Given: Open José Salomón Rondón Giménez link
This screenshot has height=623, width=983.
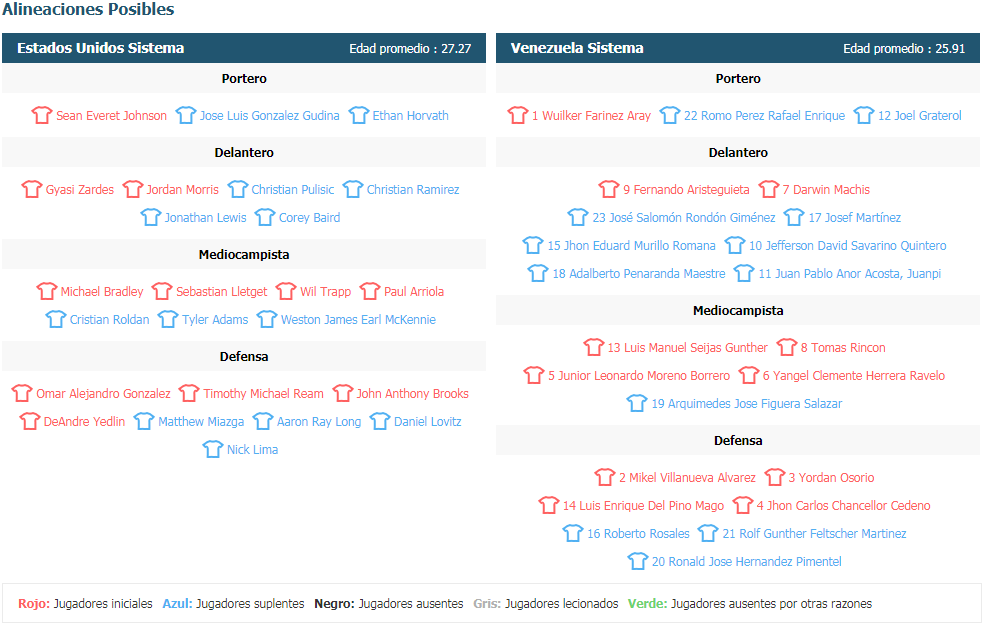Looking at the screenshot, I should tap(684, 217).
